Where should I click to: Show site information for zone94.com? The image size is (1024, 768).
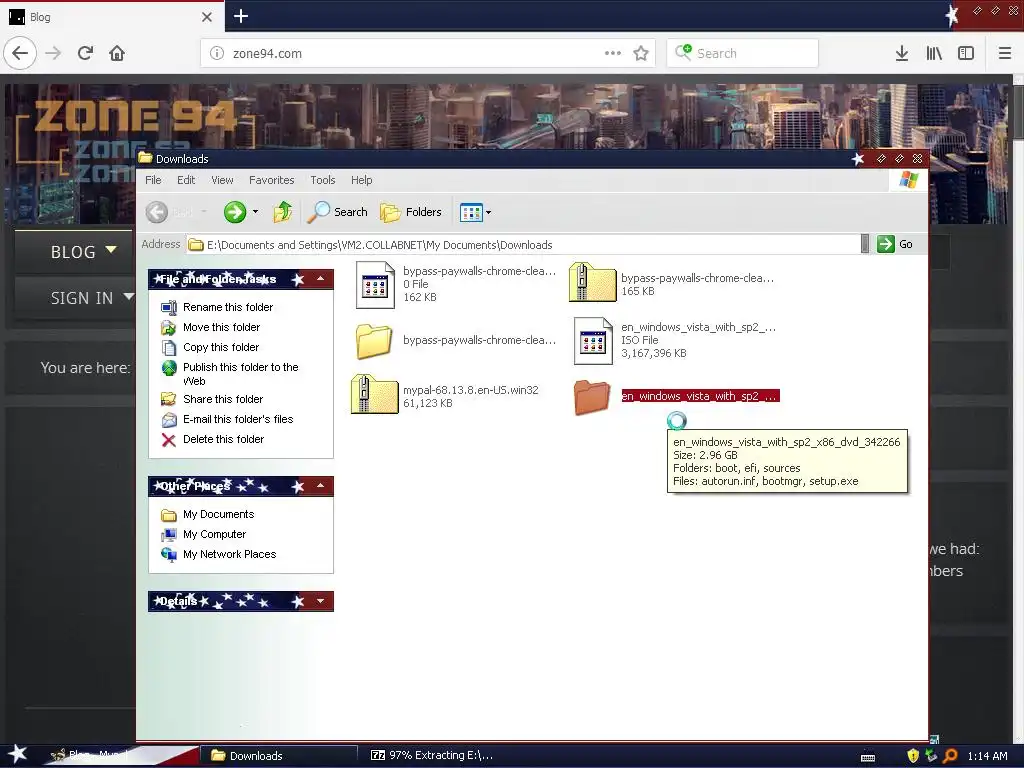click(217, 54)
